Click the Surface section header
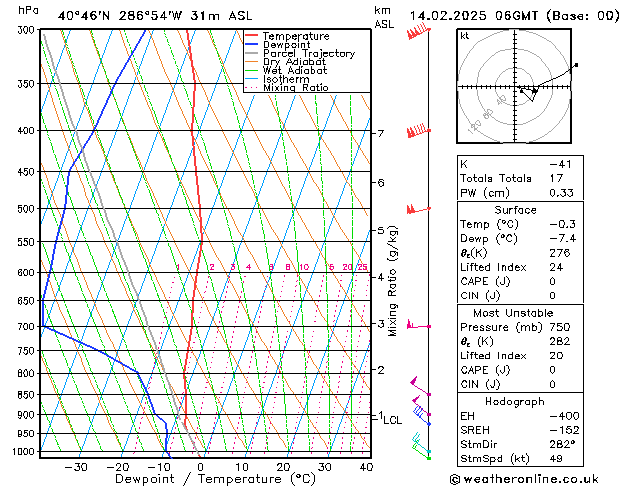 516,210
